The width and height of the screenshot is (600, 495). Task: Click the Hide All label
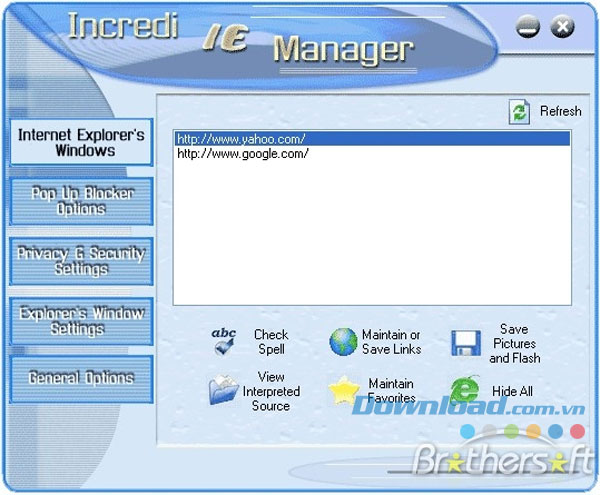512,391
